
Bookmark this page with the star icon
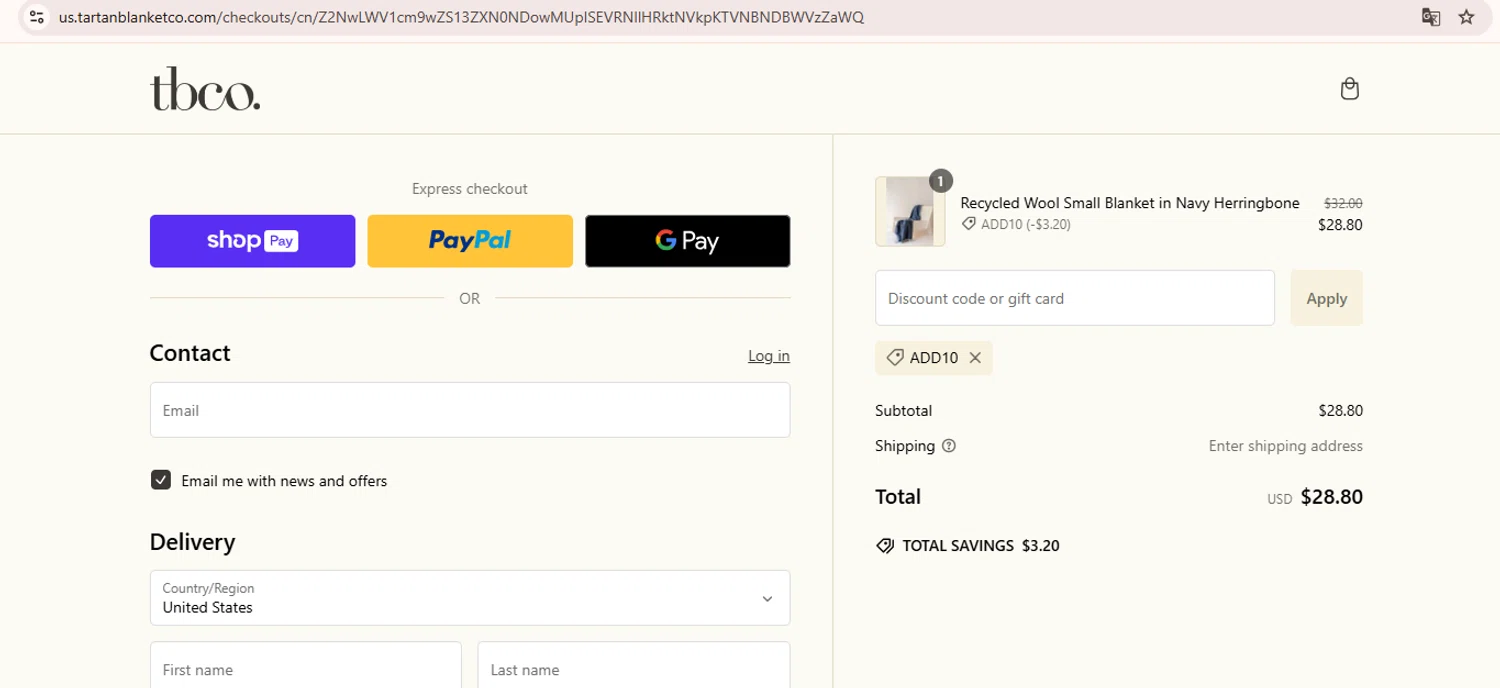1466,17
